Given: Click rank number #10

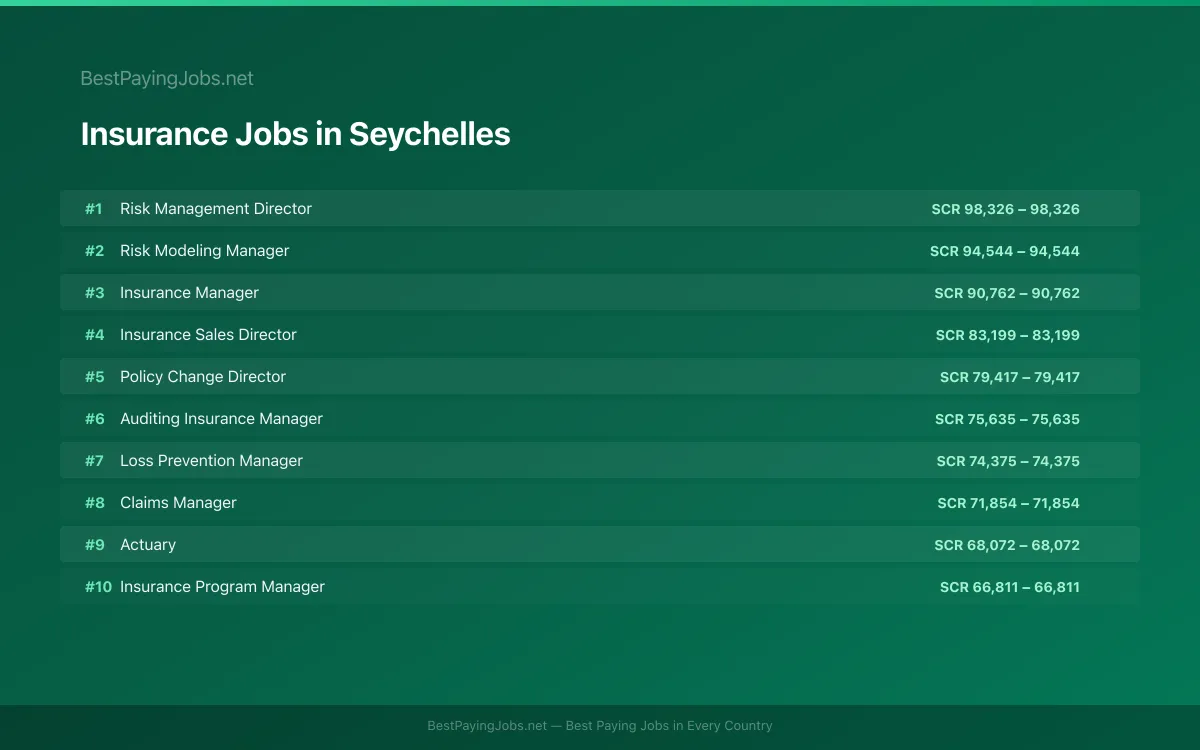Looking at the screenshot, I should [98, 587].
